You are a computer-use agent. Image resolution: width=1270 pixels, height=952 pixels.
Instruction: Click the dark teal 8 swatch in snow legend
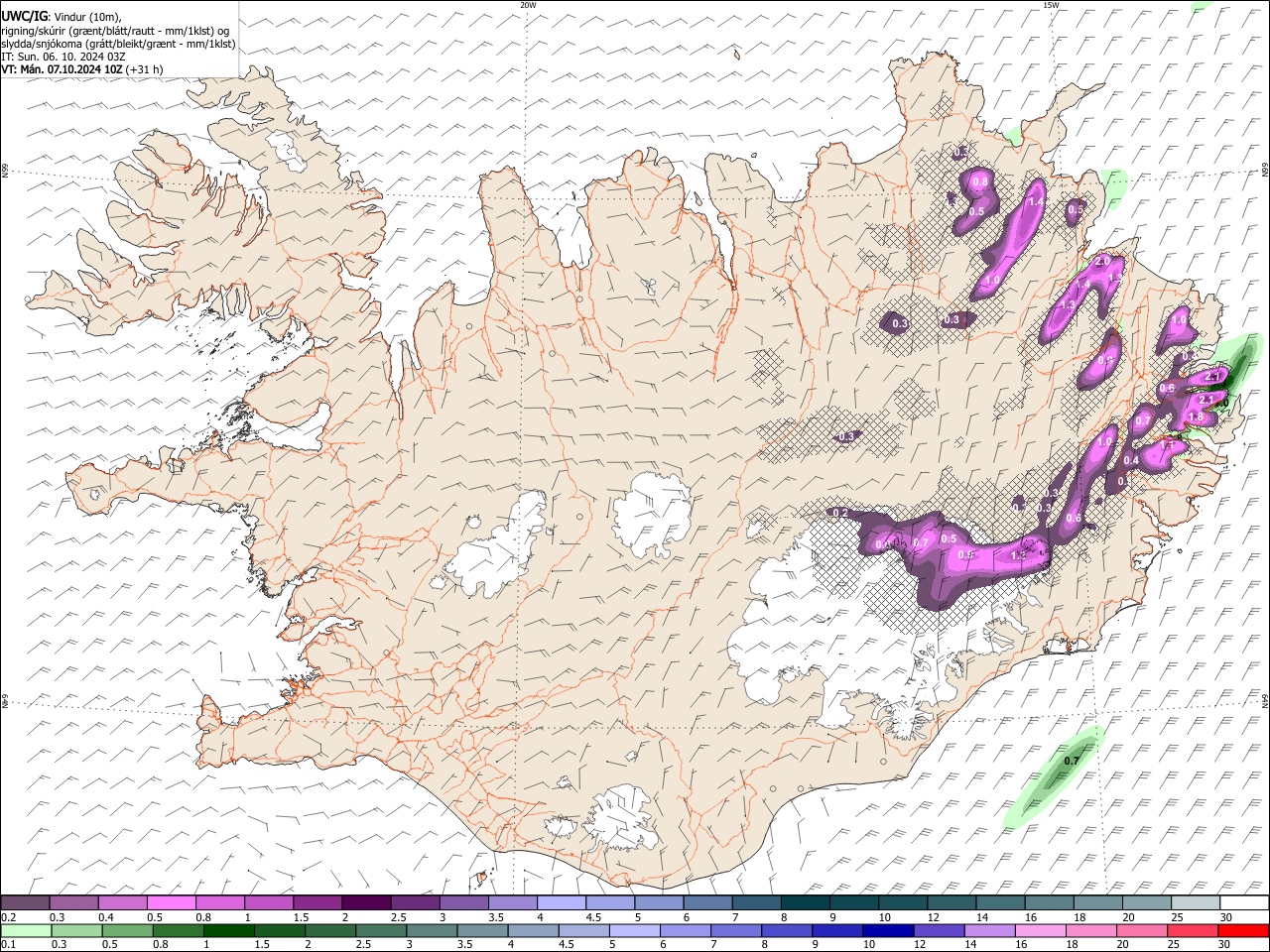click(805, 903)
